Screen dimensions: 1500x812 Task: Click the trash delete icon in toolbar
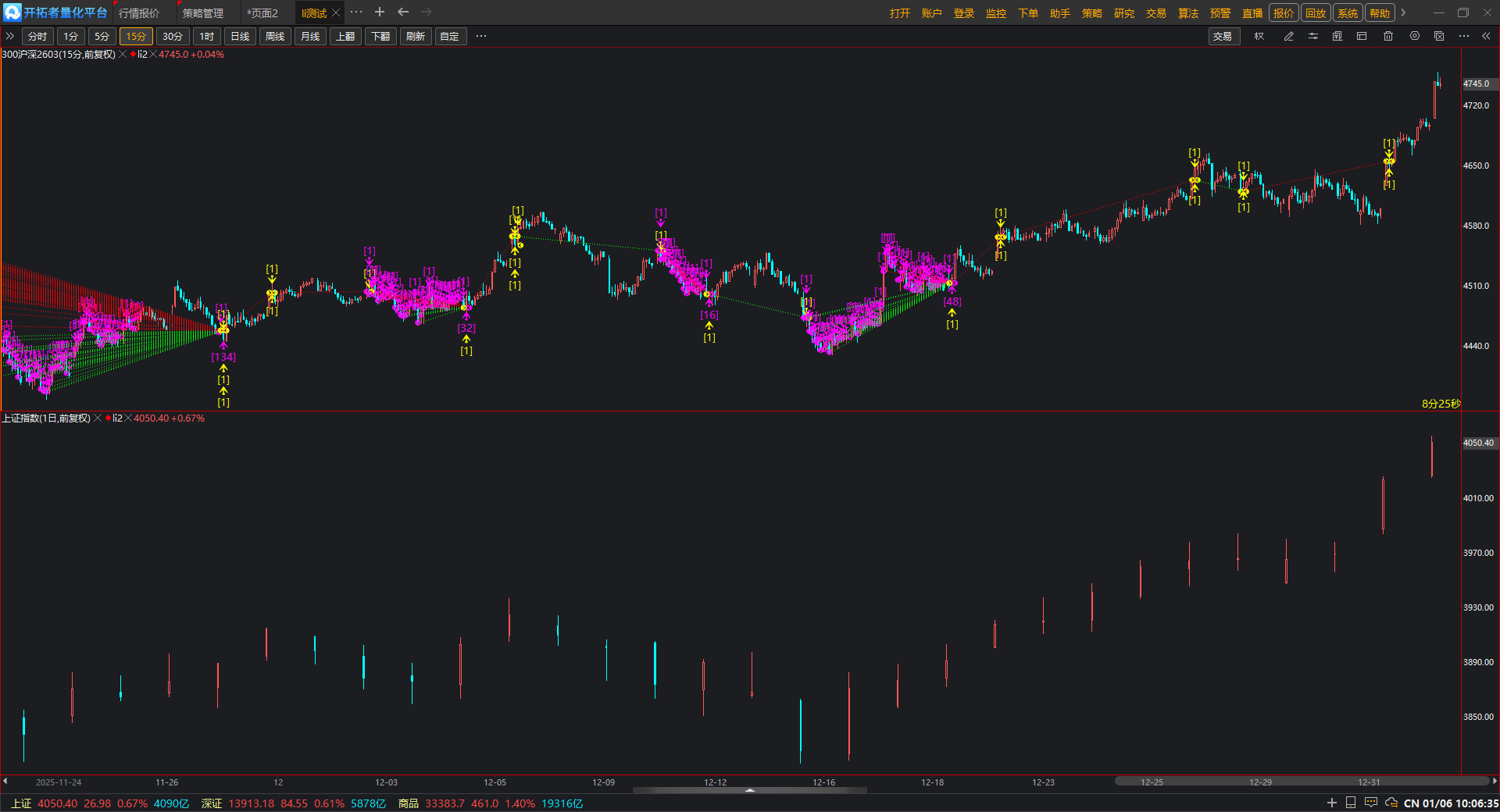point(1388,37)
